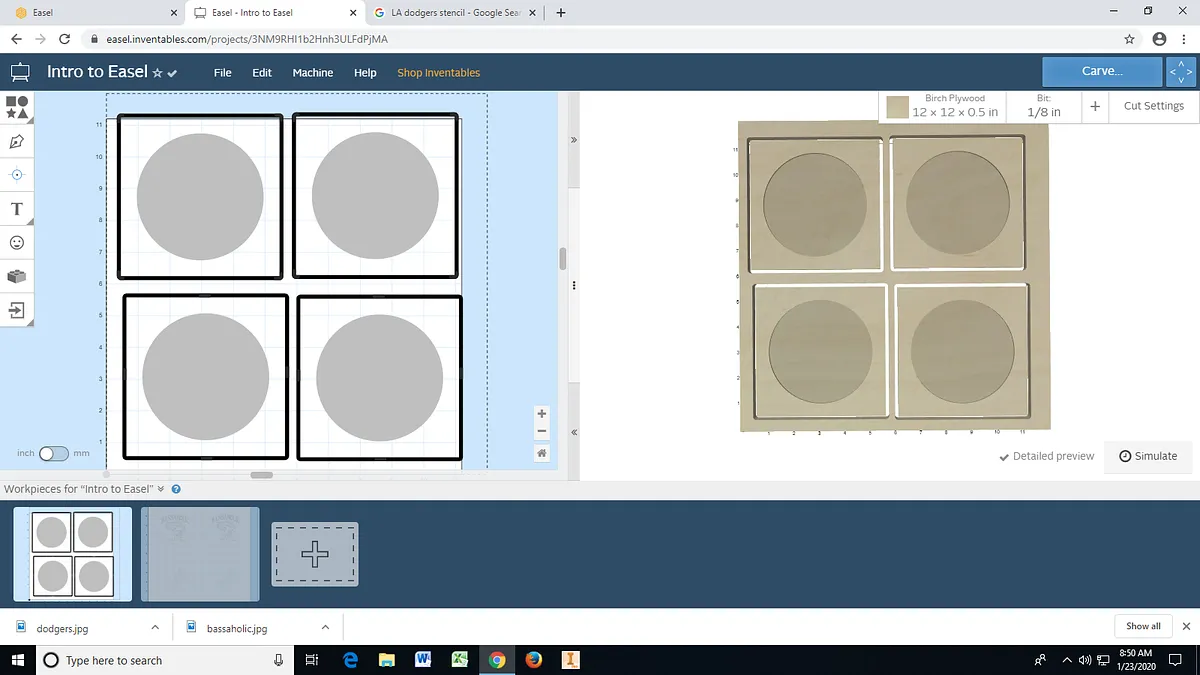
Task: Open bassaholic.jpg download options arrow
Action: point(325,628)
